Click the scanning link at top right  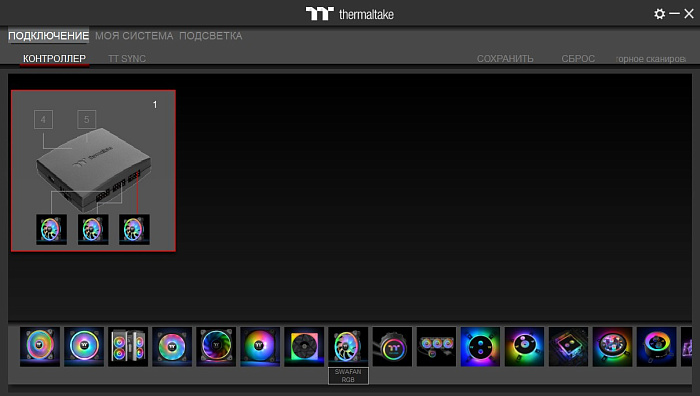coord(650,58)
